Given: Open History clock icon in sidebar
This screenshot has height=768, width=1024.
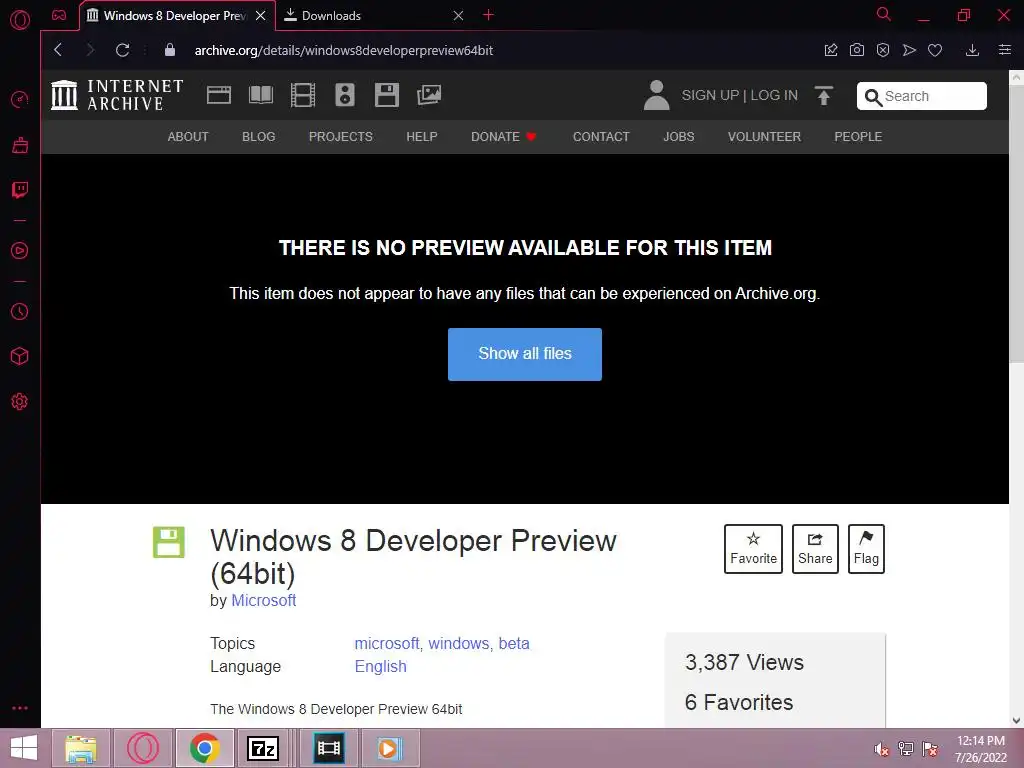Looking at the screenshot, I should (20, 311).
